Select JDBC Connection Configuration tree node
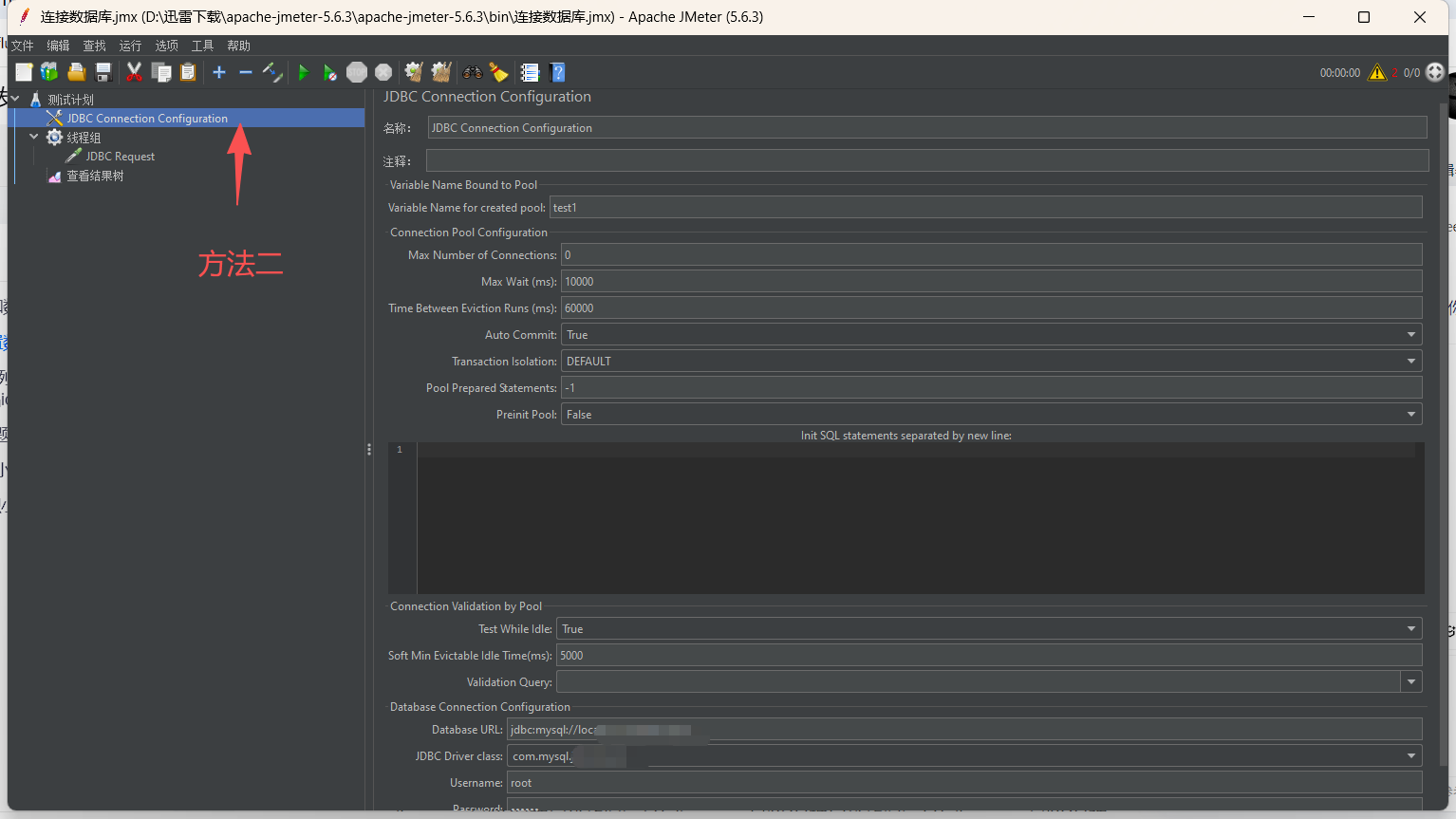Image resolution: width=1456 pixels, height=819 pixels. coord(147,119)
